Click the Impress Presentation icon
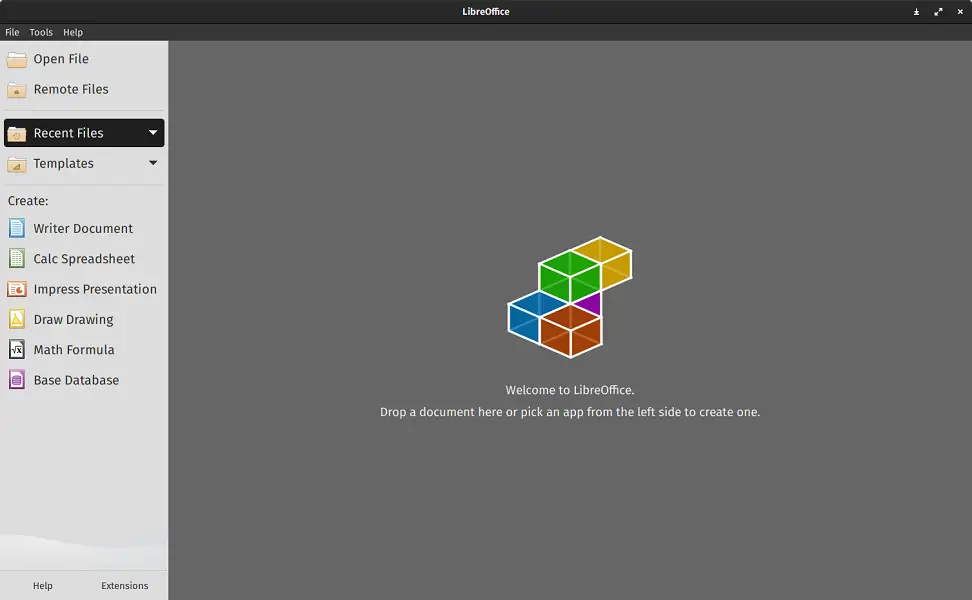972x600 pixels. [x=17, y=289]
